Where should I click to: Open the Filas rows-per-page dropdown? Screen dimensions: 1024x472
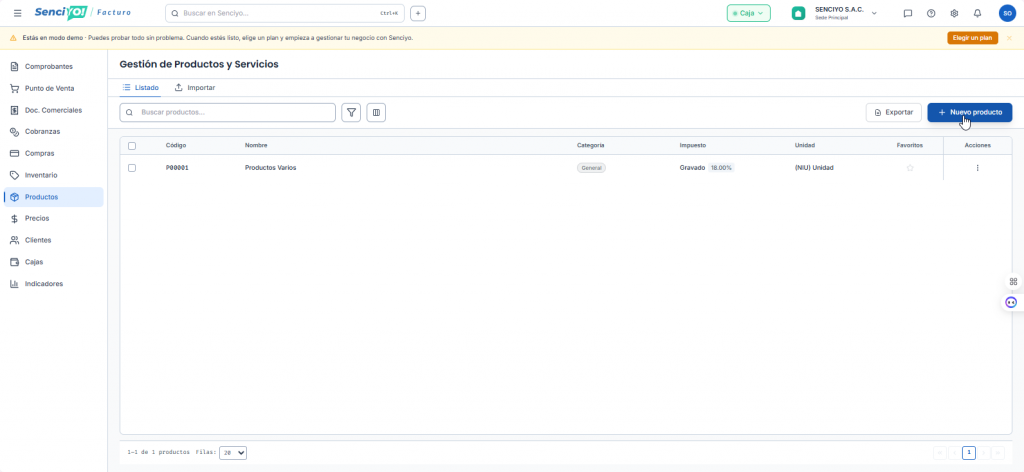233,452
